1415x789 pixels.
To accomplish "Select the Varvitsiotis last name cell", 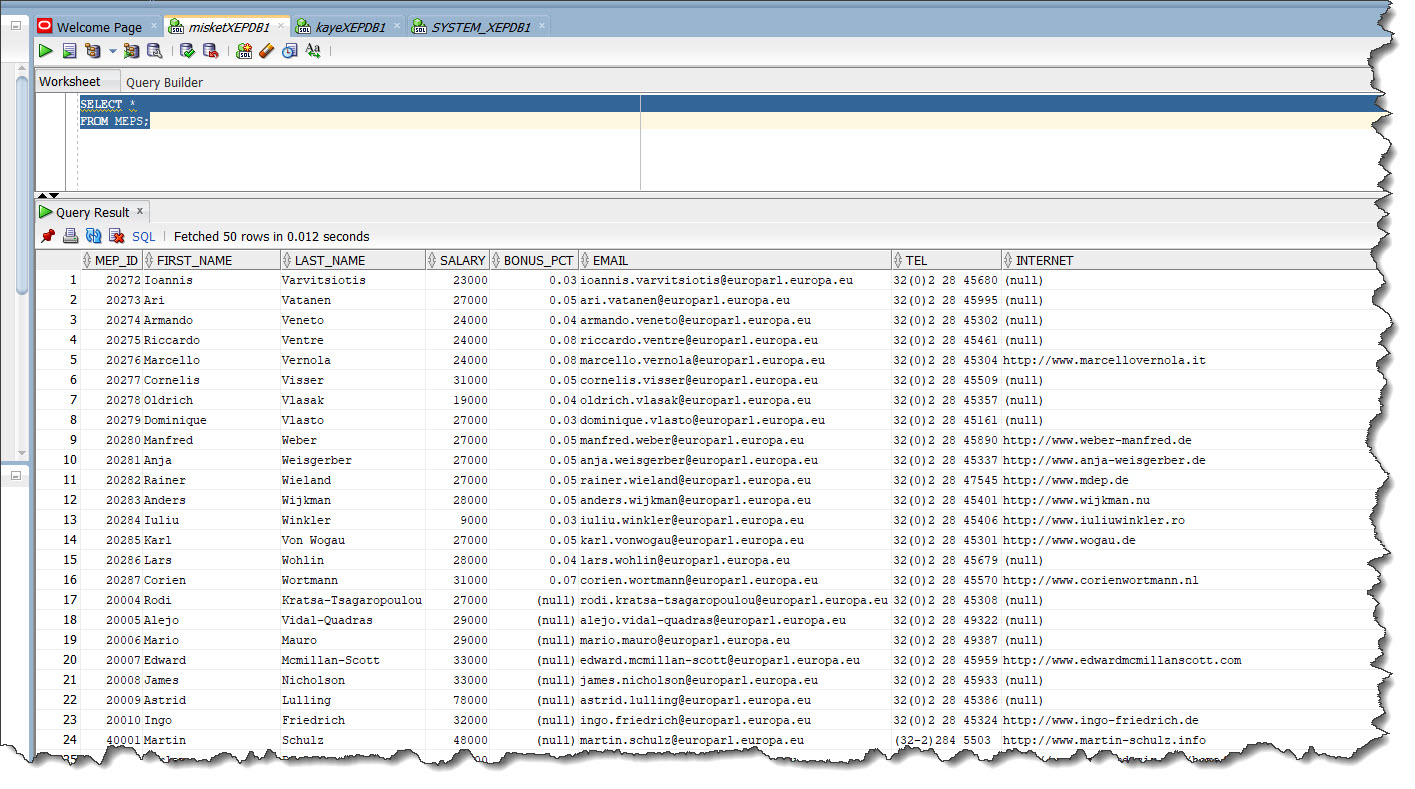I will click(x=352, y=280).
